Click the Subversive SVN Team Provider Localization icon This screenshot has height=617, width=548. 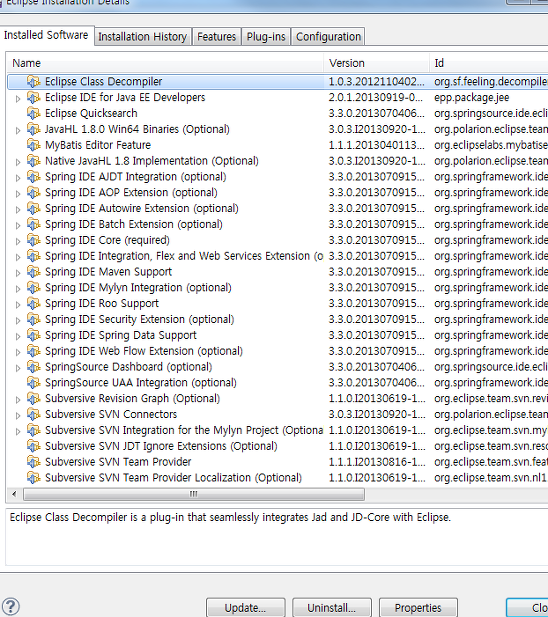pyautogui.click(x=33, y=478)
